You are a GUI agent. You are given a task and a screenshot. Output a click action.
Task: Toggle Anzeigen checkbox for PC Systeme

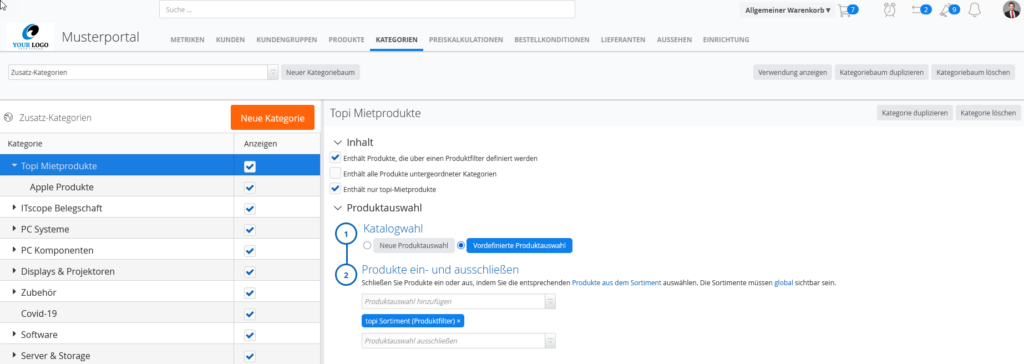pyautogui.click(x=249, y=230)
